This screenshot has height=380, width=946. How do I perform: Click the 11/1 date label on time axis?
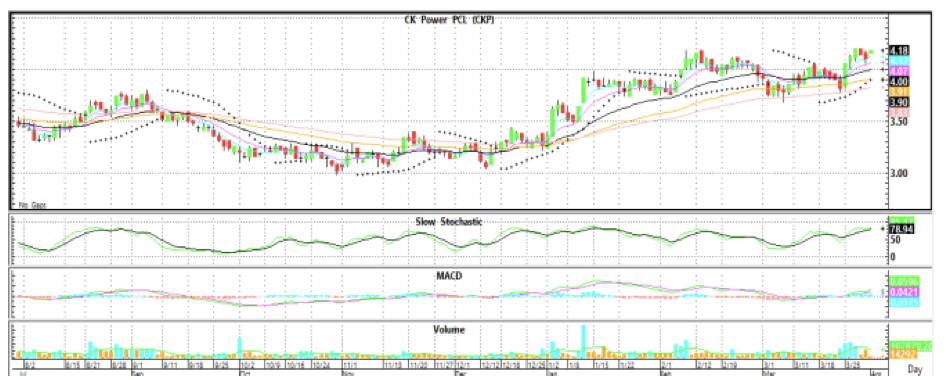(x=351, y=366)
